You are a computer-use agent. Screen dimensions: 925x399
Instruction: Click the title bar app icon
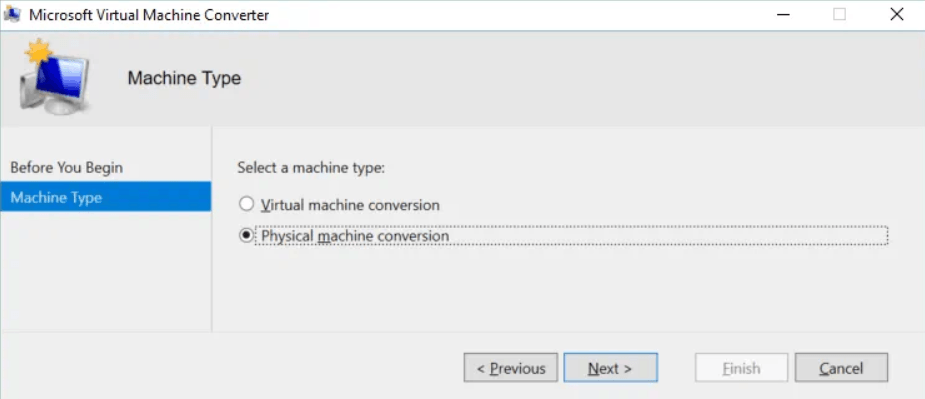click(12, 15)
